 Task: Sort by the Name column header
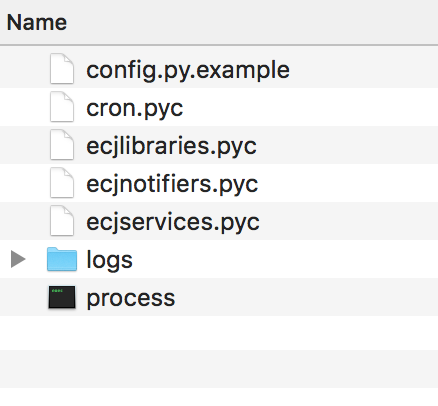tap(37, 22)
